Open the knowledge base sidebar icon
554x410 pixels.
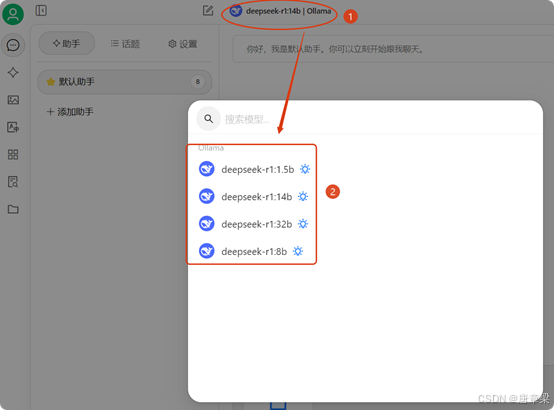tap(13, 182)
